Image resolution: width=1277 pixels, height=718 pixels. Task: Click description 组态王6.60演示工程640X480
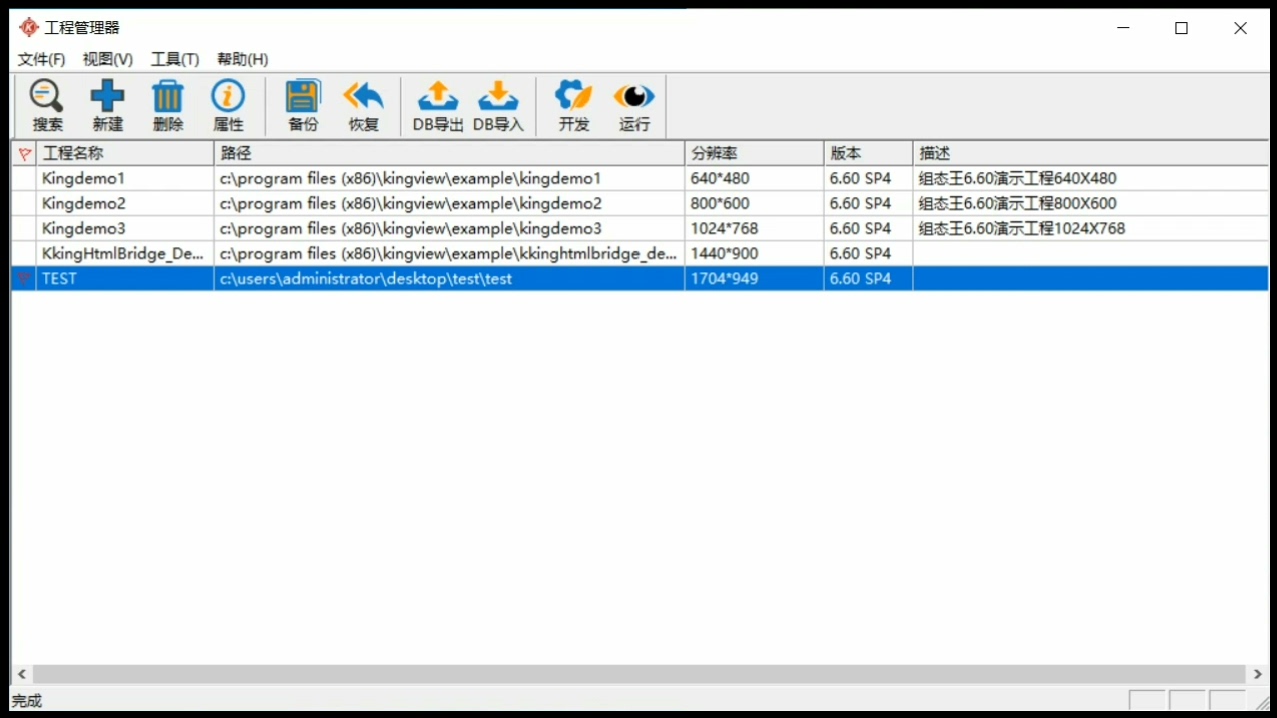coord(1018,179)
